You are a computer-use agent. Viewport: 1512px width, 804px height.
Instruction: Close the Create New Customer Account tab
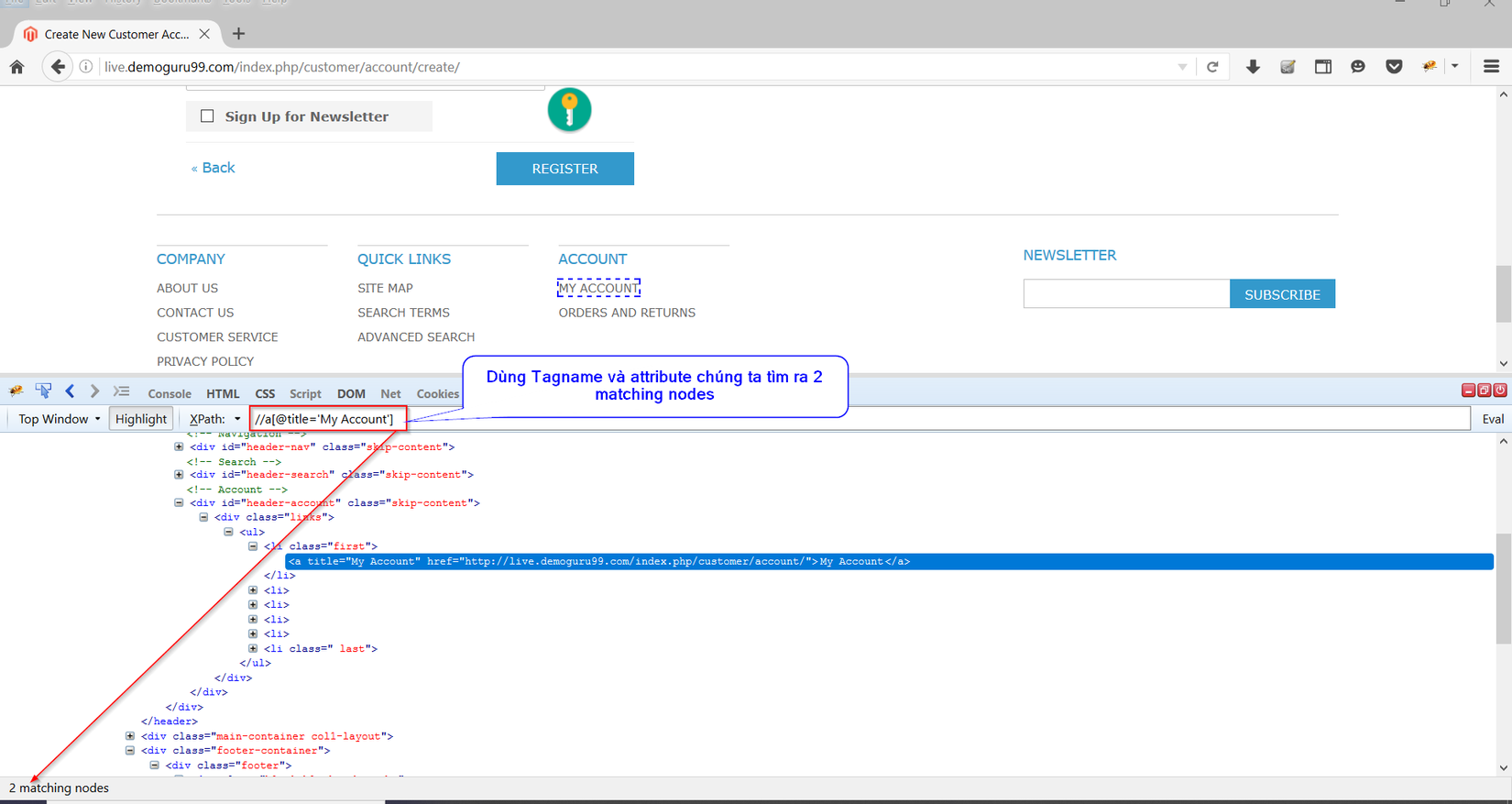(204, 34)
